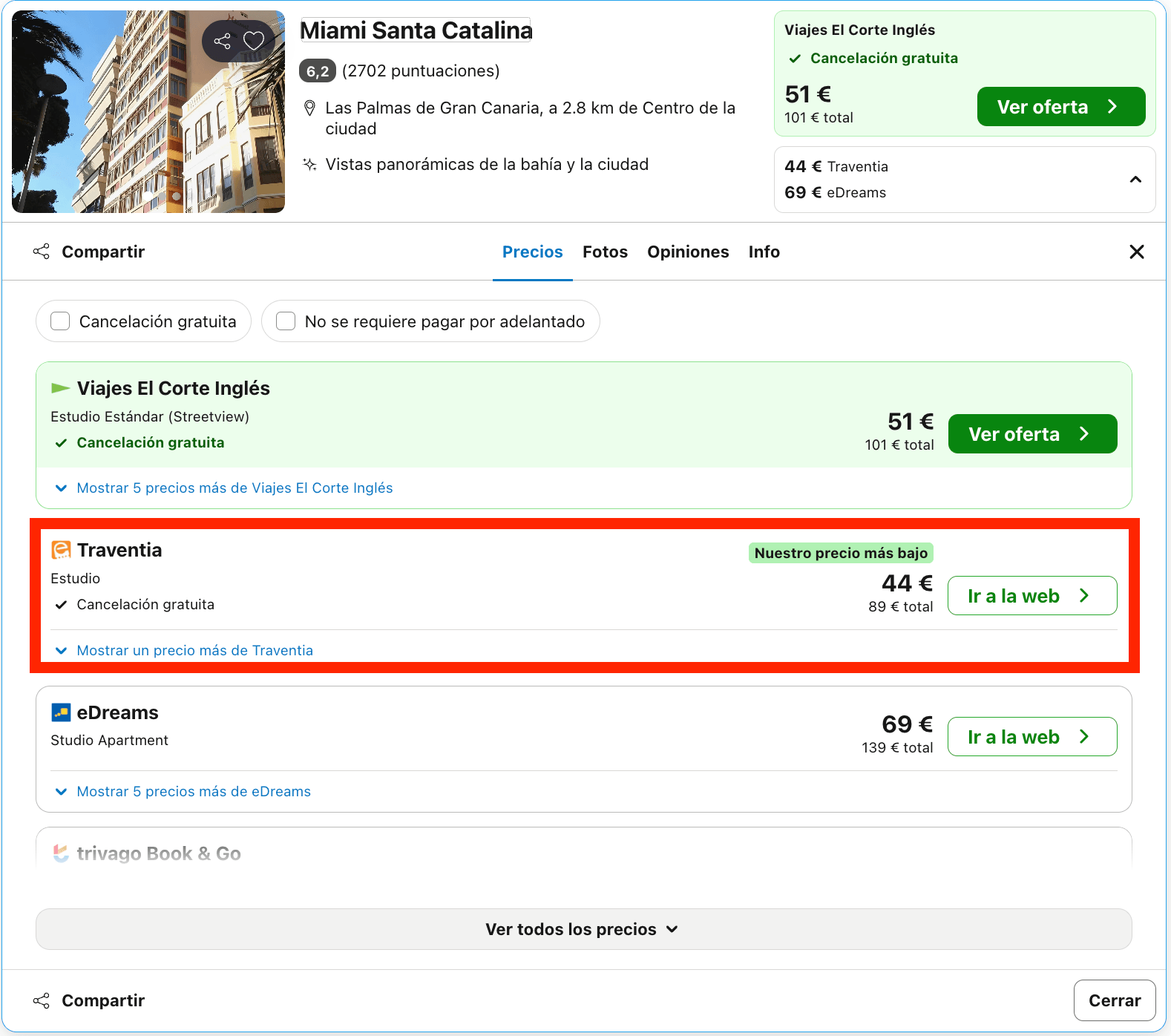
Task: Switch to the Info tab
Action: tap(764, 252)
